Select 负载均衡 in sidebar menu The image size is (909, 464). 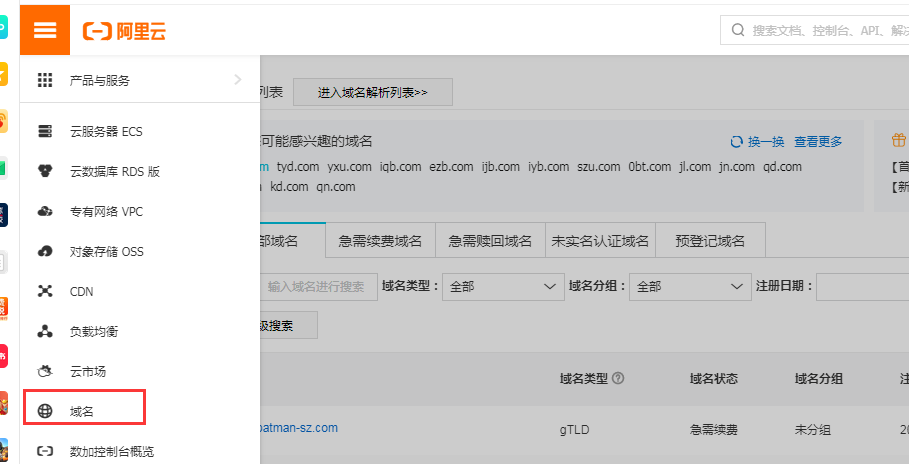(94, 331)
